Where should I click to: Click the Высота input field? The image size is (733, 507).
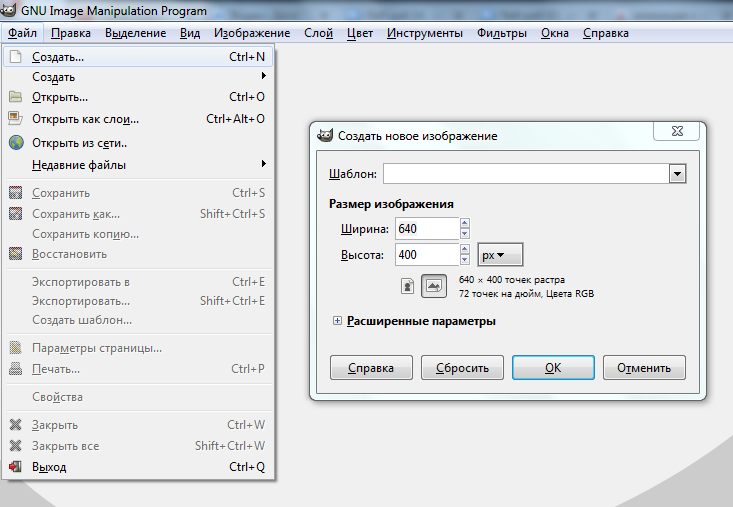point(427,255)
